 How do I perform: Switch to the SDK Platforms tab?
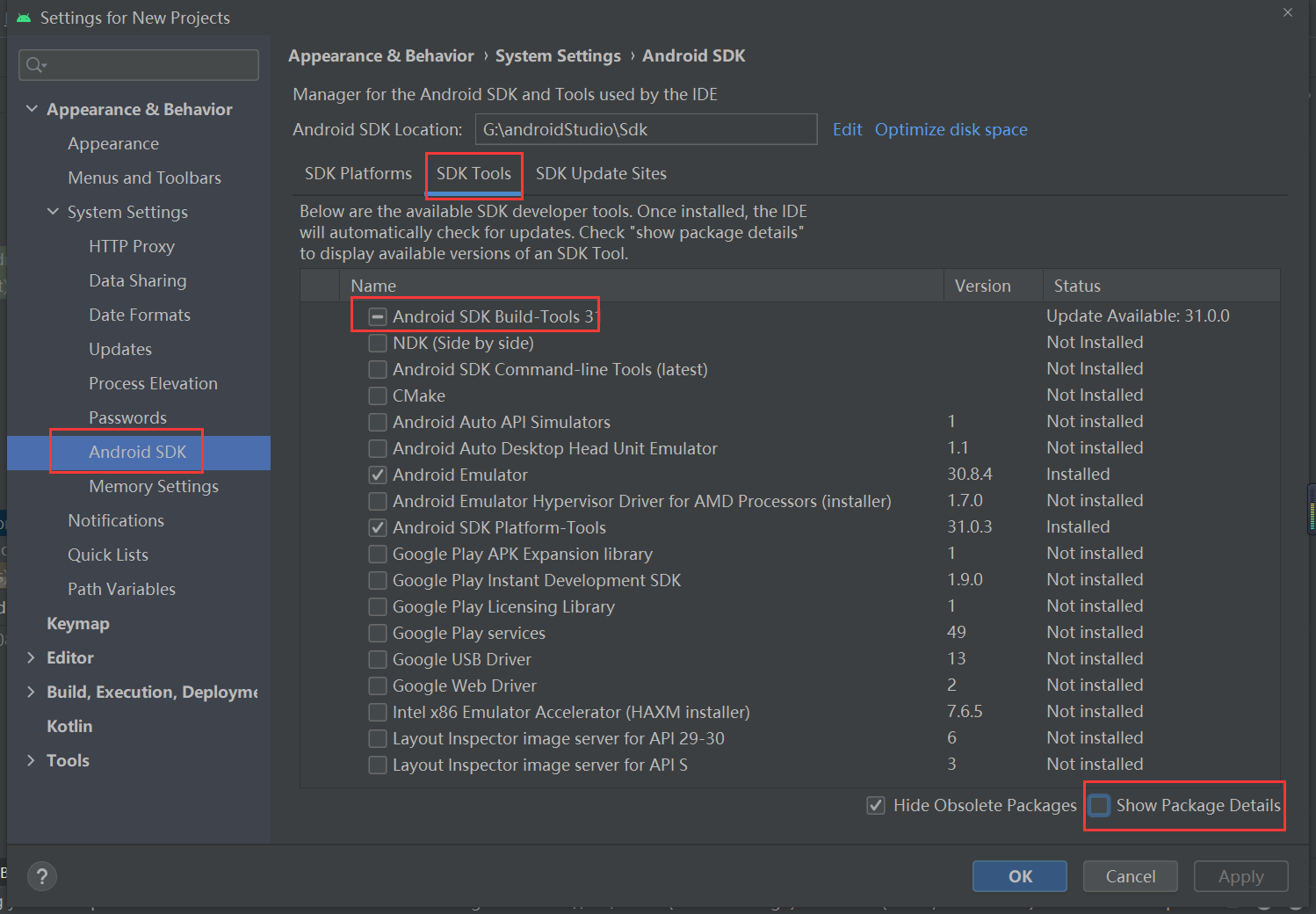(x=358, y=173)
